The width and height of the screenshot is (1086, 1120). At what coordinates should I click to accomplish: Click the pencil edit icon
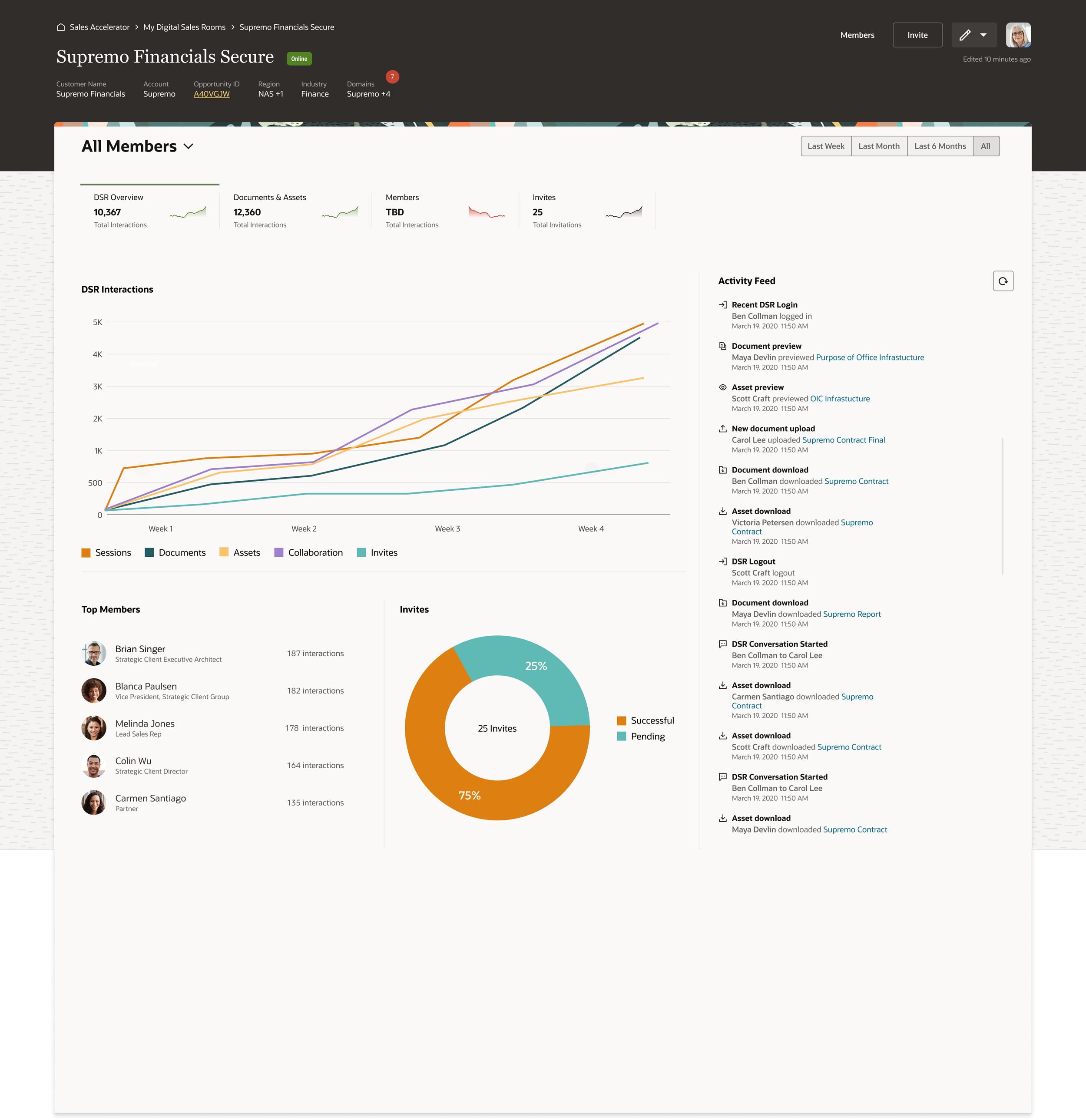pos(965,35)
